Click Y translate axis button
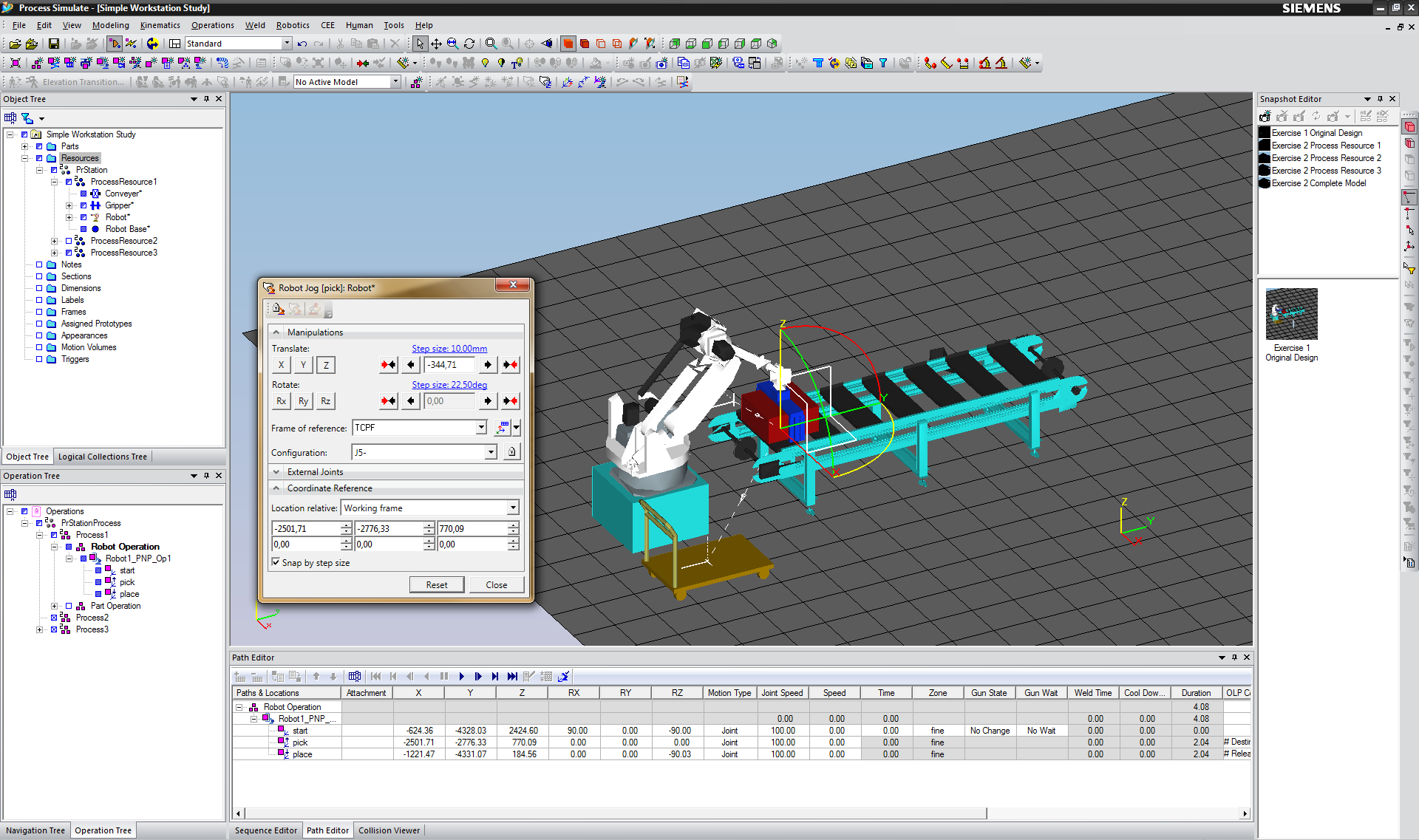 [x=303, y=365]
